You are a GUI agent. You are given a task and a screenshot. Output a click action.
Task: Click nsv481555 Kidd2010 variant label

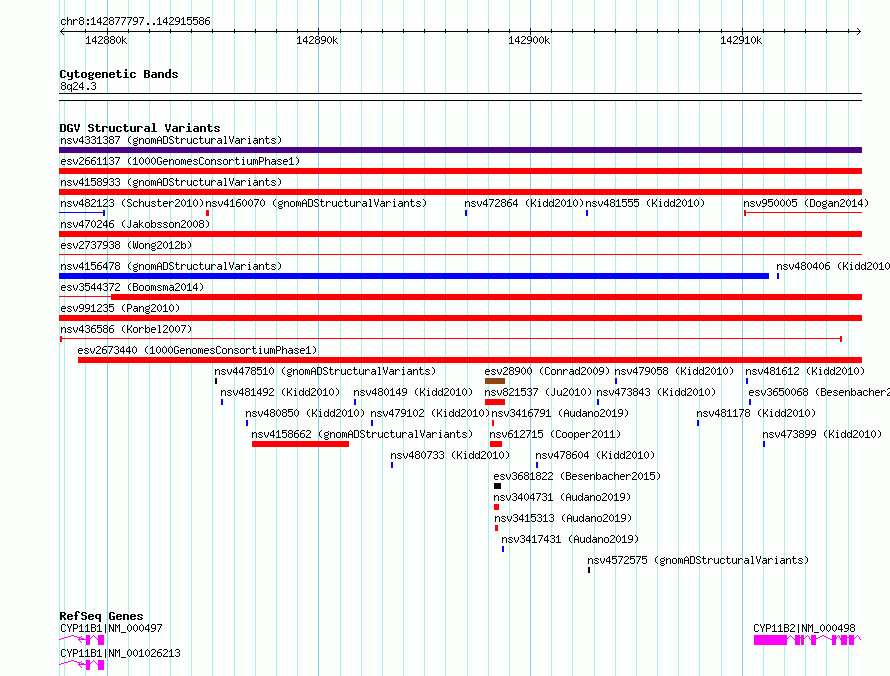[x=645, y=203]
